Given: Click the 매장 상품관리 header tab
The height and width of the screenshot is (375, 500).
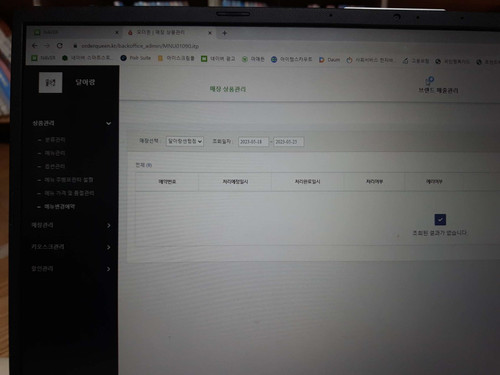Looking at the screenshot, I should (228, 89).
